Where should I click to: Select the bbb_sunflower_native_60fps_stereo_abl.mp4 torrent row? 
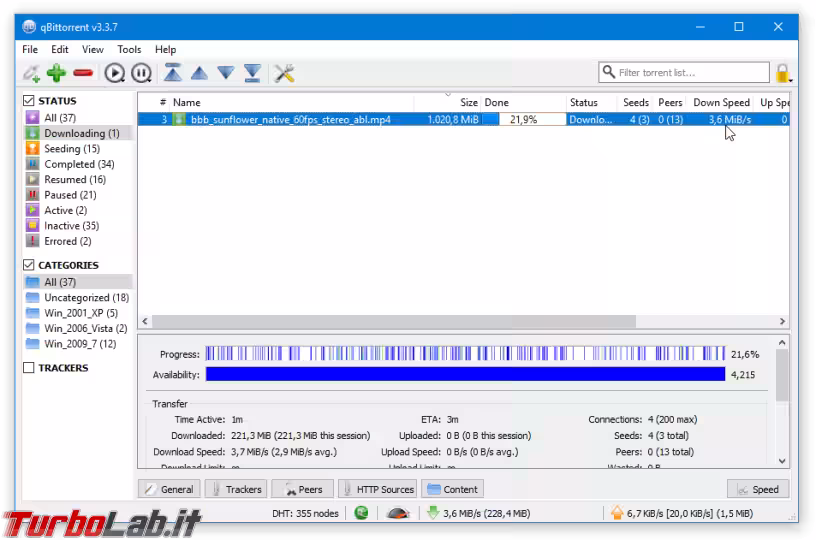pyautogui.click(x=463, y=119)
